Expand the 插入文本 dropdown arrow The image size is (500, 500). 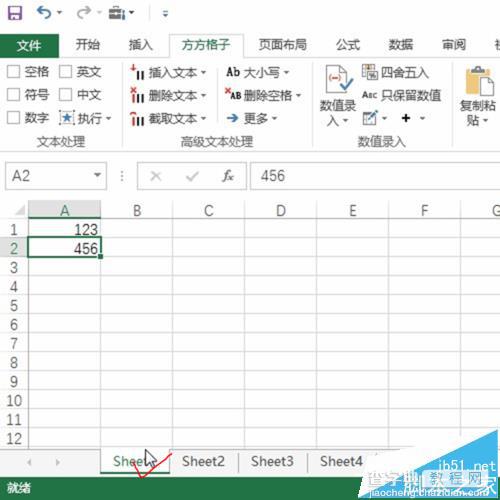click(x=203, y=72)
